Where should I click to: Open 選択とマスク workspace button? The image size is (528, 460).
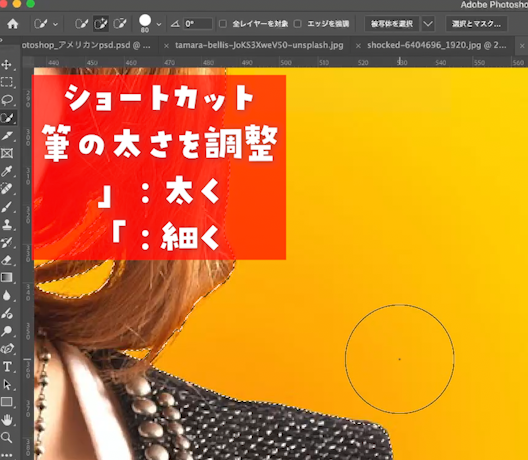point(476,24)
